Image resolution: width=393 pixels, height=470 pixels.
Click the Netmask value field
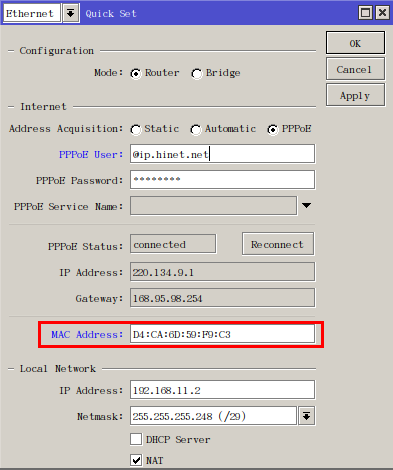(x=213, y=416)
